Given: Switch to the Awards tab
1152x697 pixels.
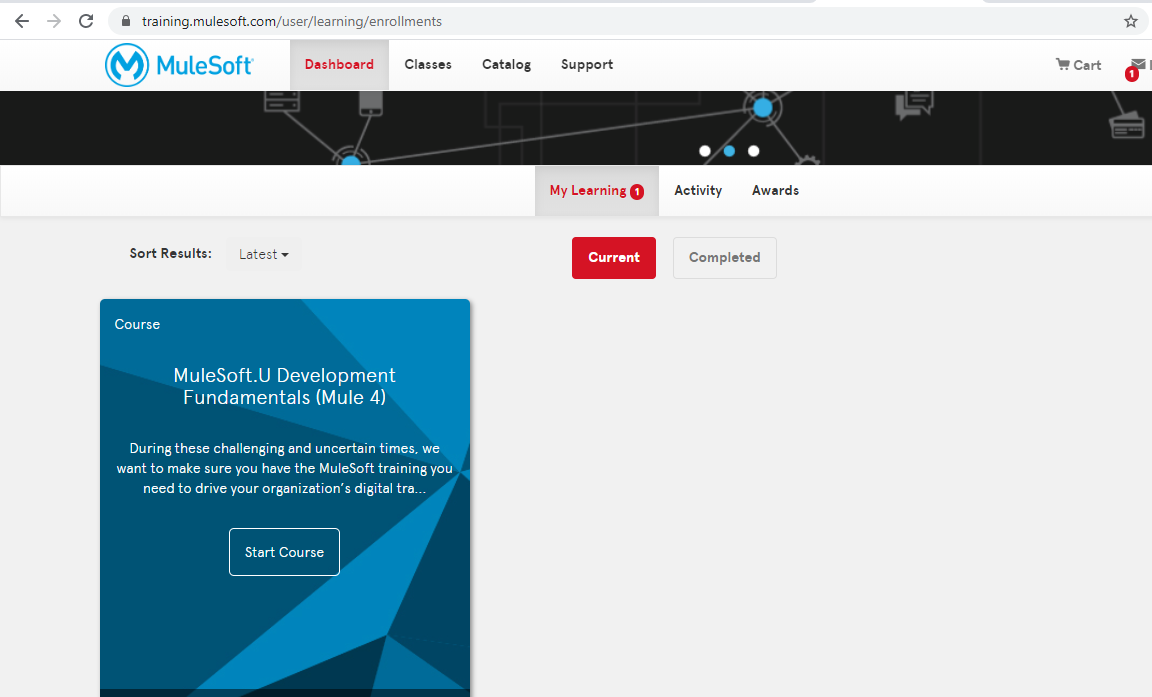Looking at the screenshot, I should point(775,191).
